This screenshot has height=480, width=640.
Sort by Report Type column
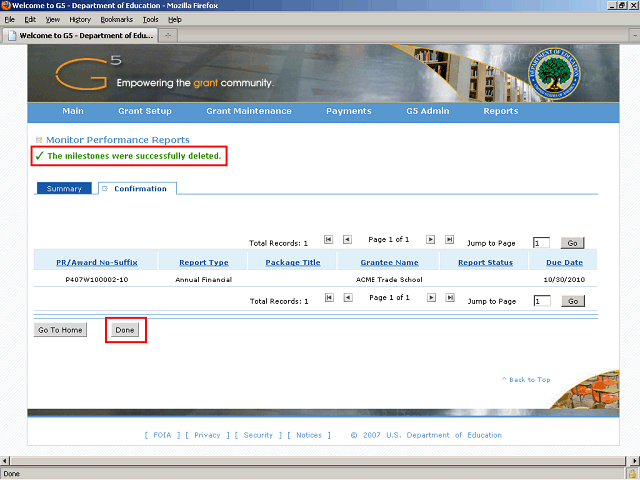[x=204, y=262]
